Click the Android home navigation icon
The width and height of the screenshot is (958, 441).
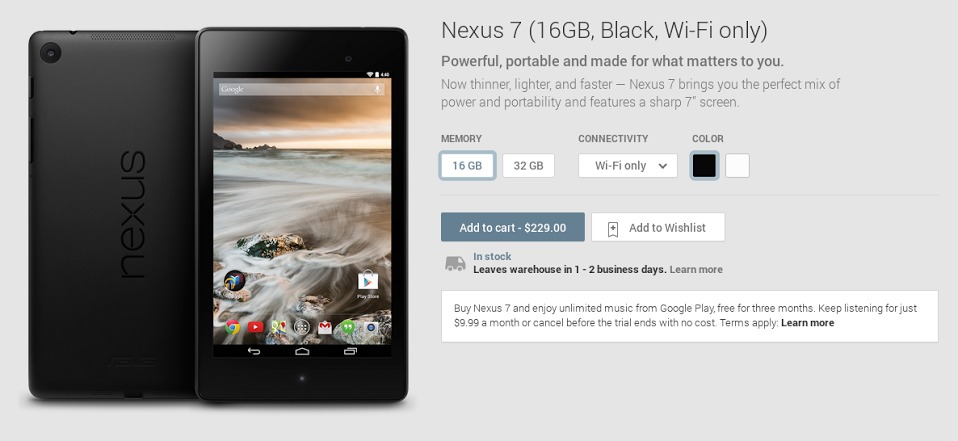302,351
